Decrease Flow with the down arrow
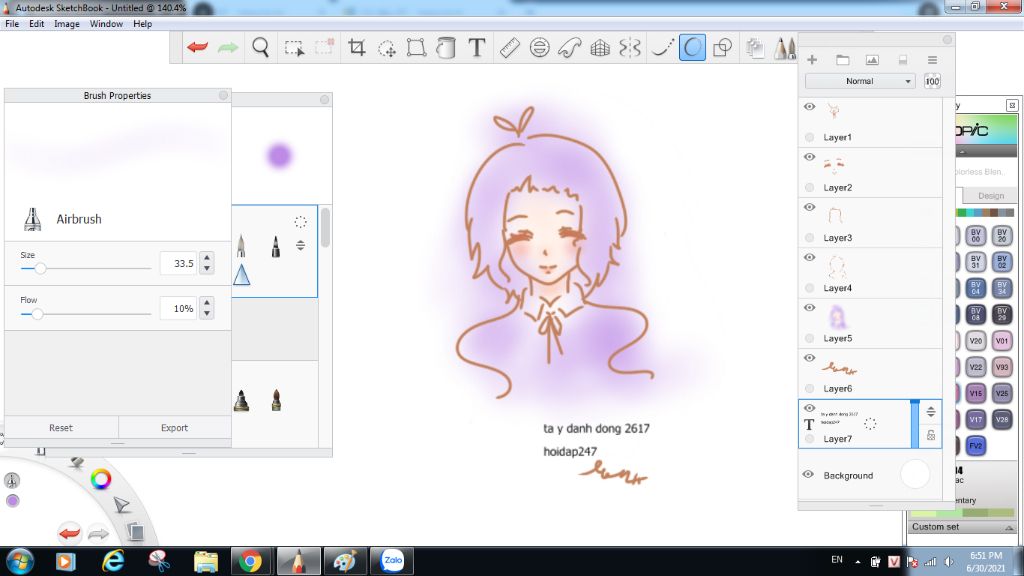Viewport: 1024px width, 576px height. click(207, 313)
